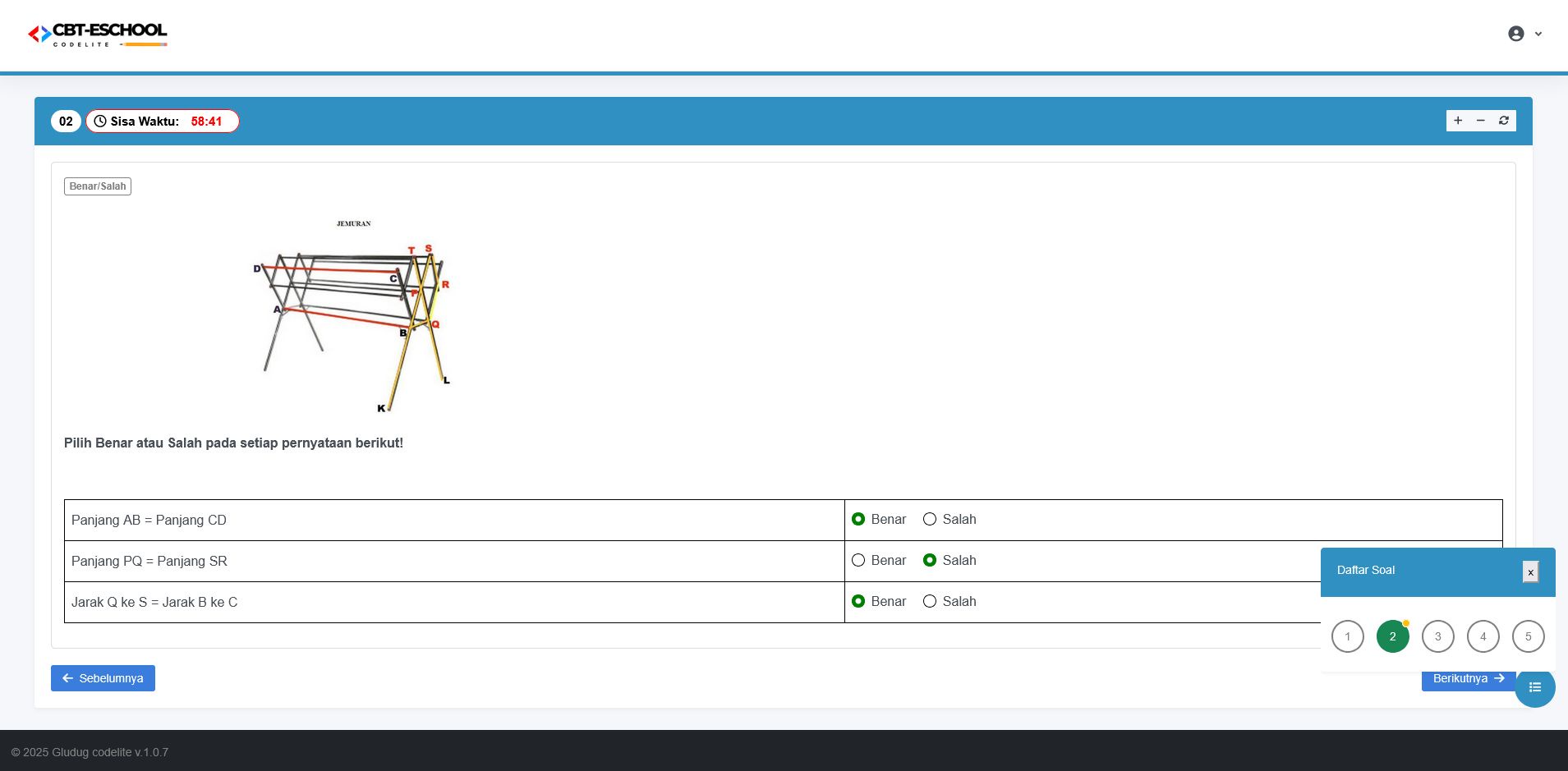Screen dimensions: 1568x771
Task: Click the question list icon at bottom right
Action: (x=1535, y=687)
